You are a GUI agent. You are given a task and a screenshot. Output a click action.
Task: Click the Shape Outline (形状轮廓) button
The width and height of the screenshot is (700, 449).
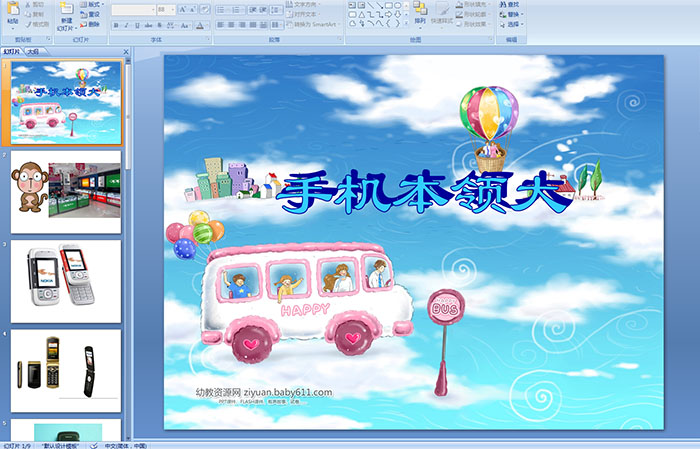[x=473, y=14]
